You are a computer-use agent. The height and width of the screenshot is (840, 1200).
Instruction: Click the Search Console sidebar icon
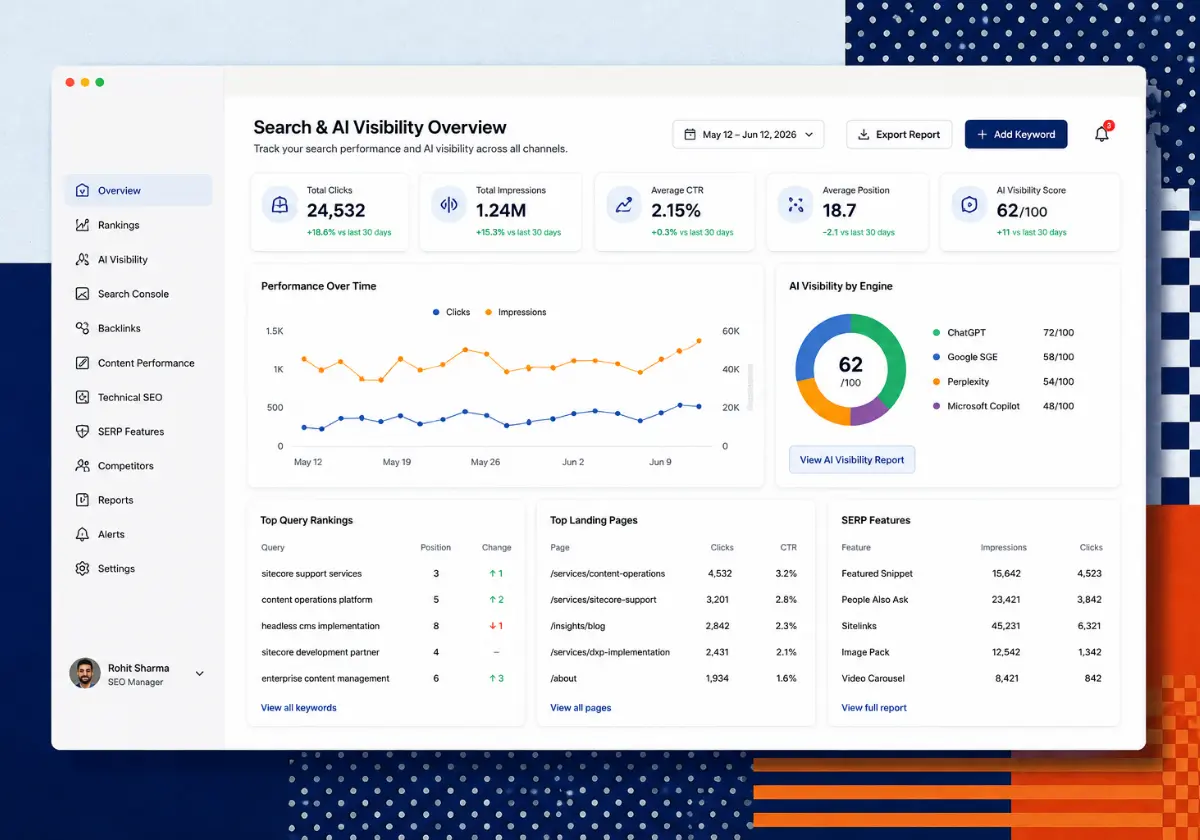click(x=82, y=294)
